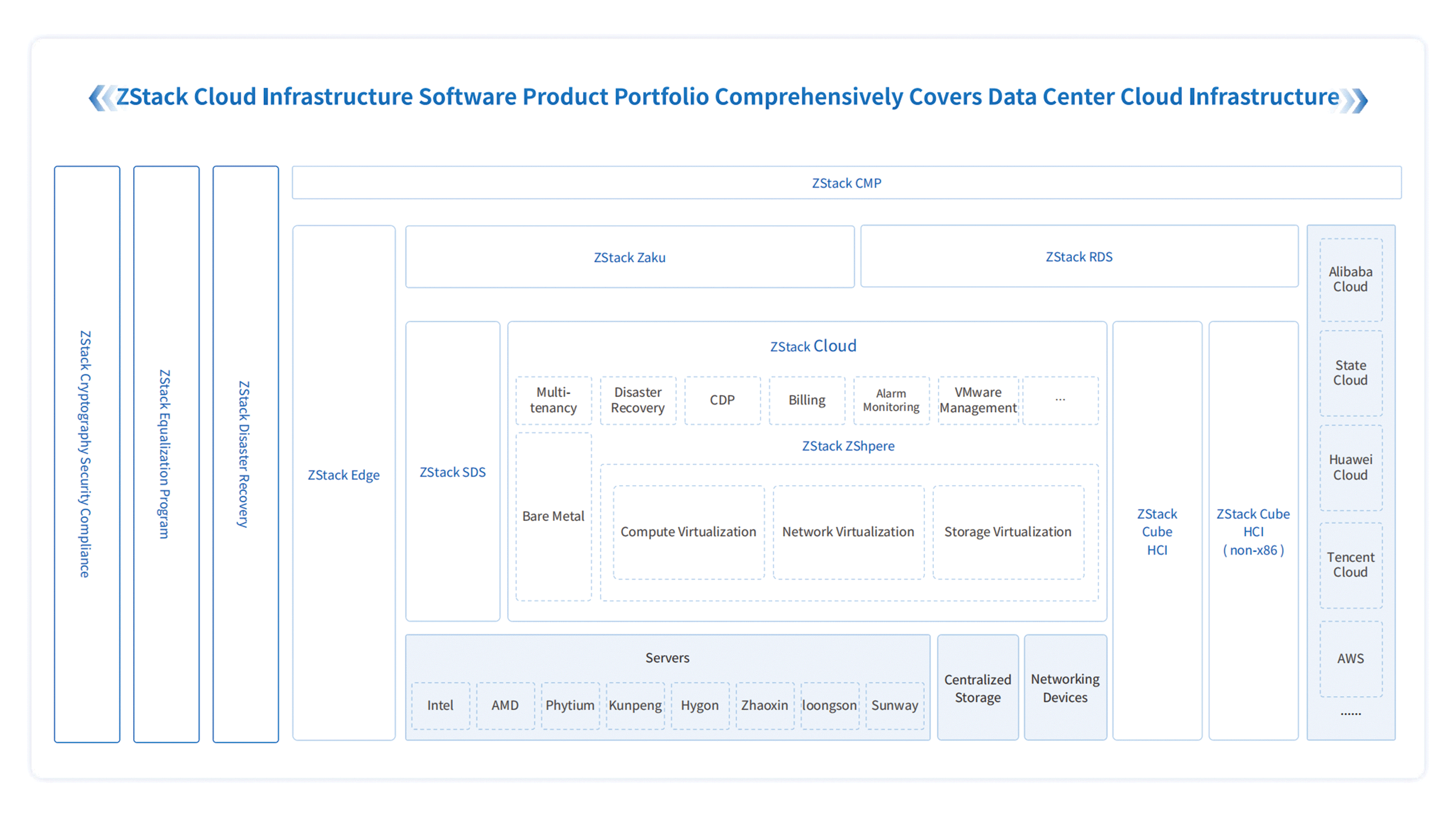1456x819 pixels.
Task: Select the Hygon server box
Action: pyautogui.click(x=700, y=706)
